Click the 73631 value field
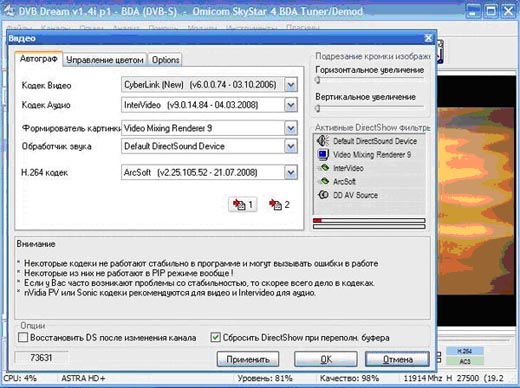Viewport: 520px width, 388px height. click(x=41, y=358)
